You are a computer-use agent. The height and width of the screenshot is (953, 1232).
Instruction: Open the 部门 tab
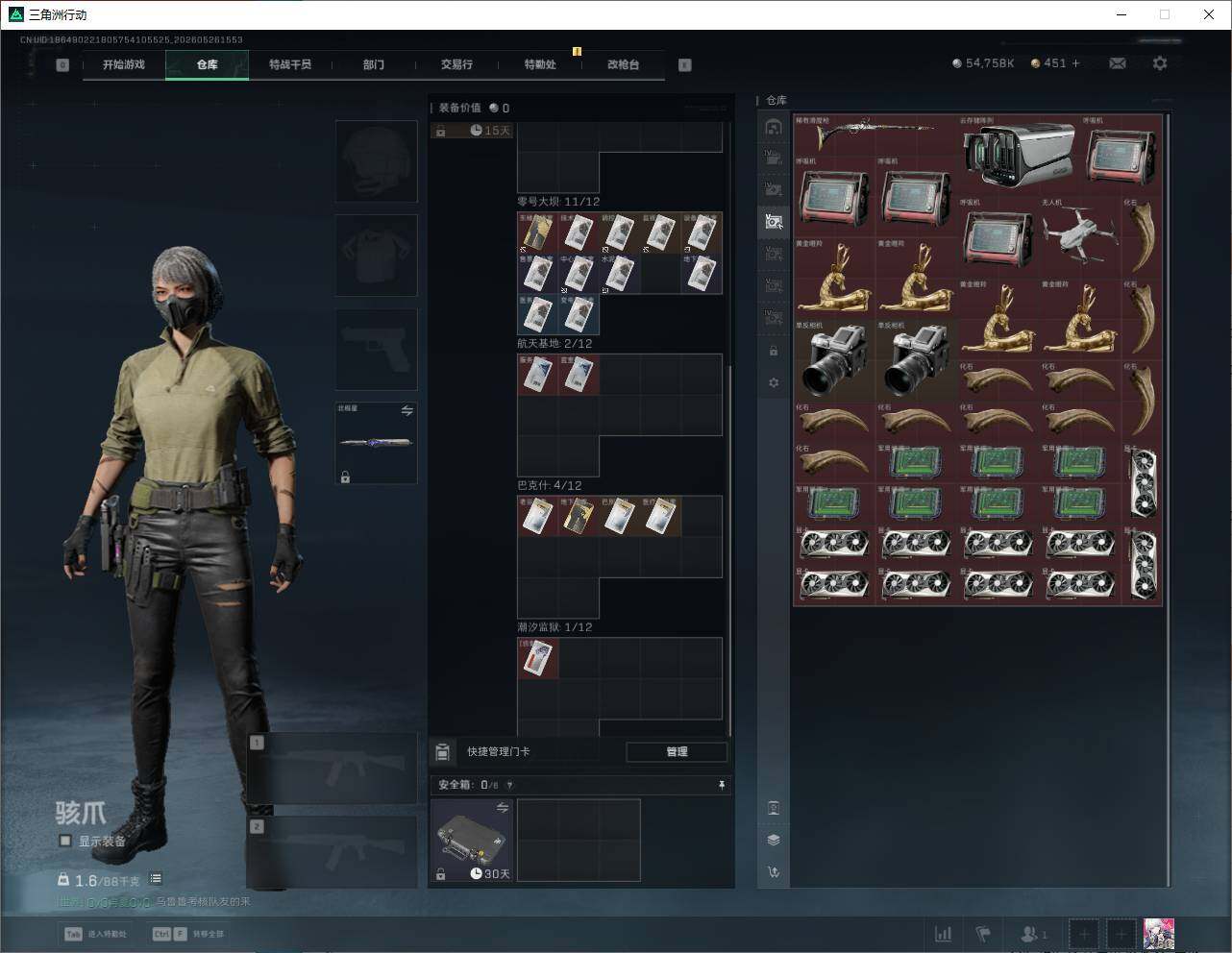tap(374, 64)
